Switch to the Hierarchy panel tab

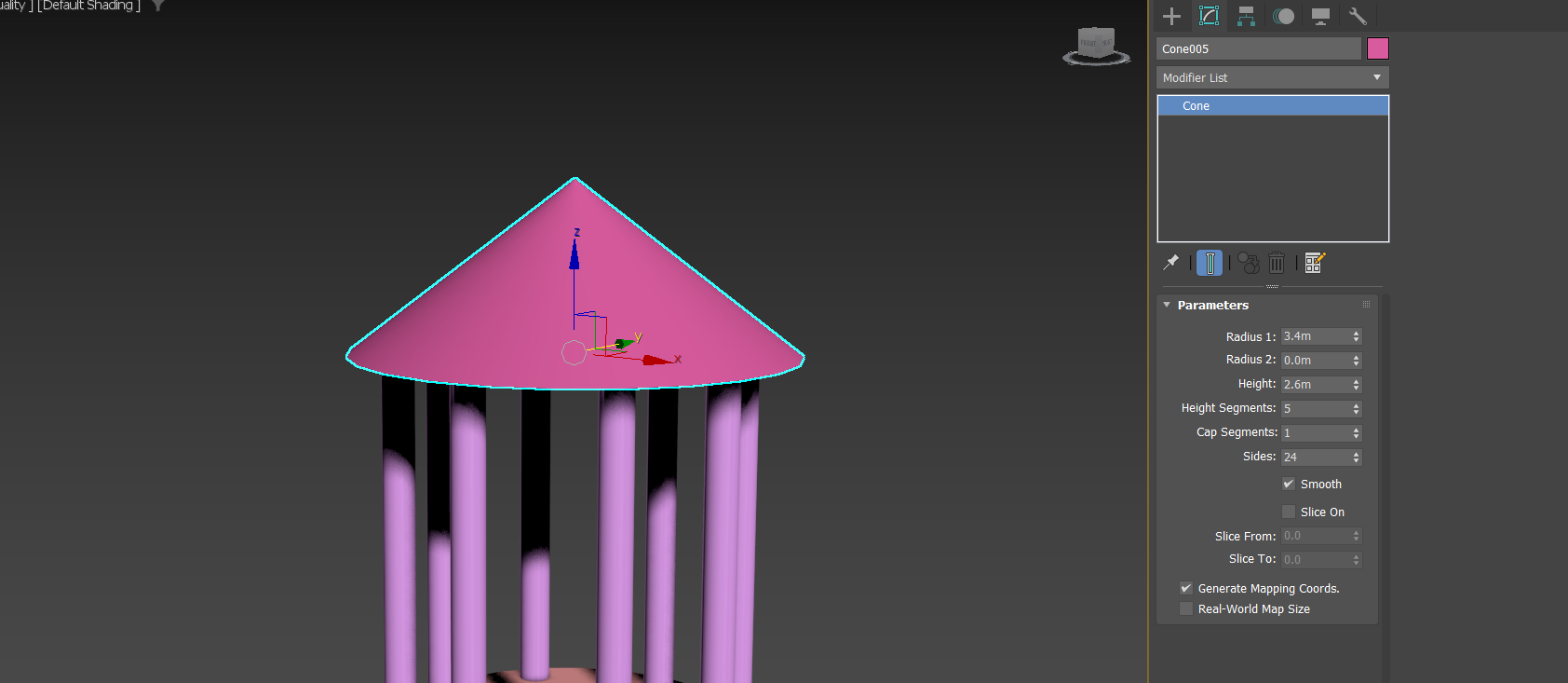1246,16
